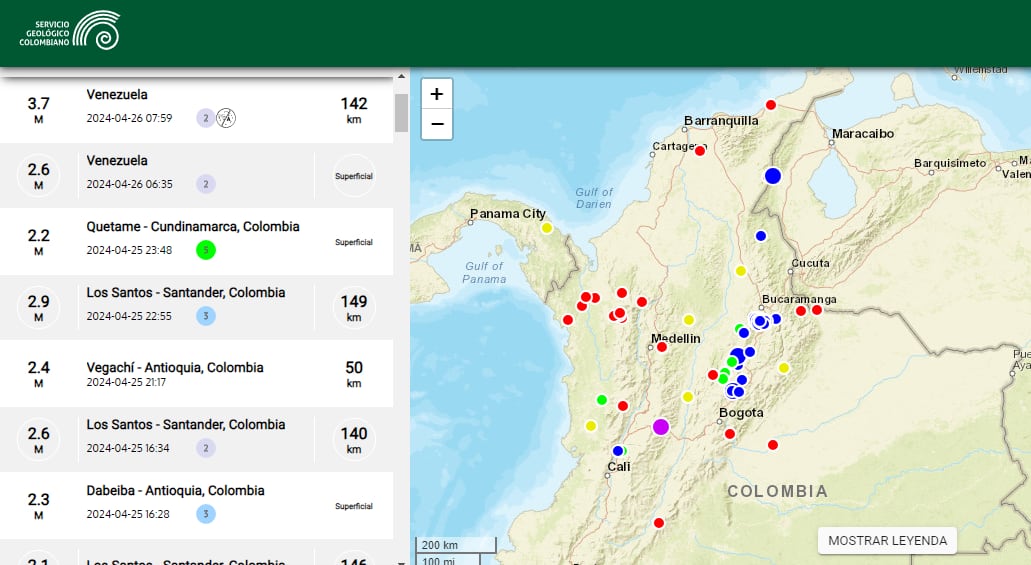Image resolution: width=1031 pixels, height=565 pixels.
Task: Click the 140 km depth circle
Action: pyautogui.click(x=354, y=439)
